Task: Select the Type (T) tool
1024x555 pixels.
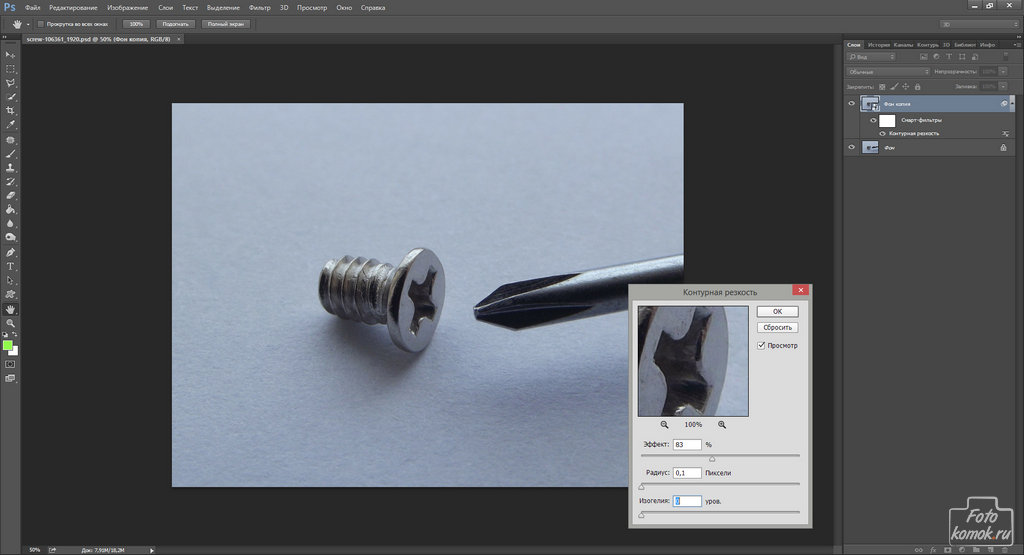Action: [x=10, y=267]
